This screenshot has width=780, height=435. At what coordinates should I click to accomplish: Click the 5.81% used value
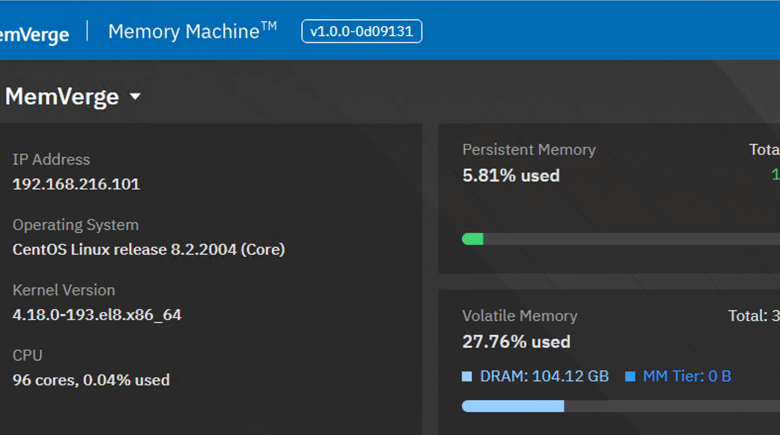(511, 176)
